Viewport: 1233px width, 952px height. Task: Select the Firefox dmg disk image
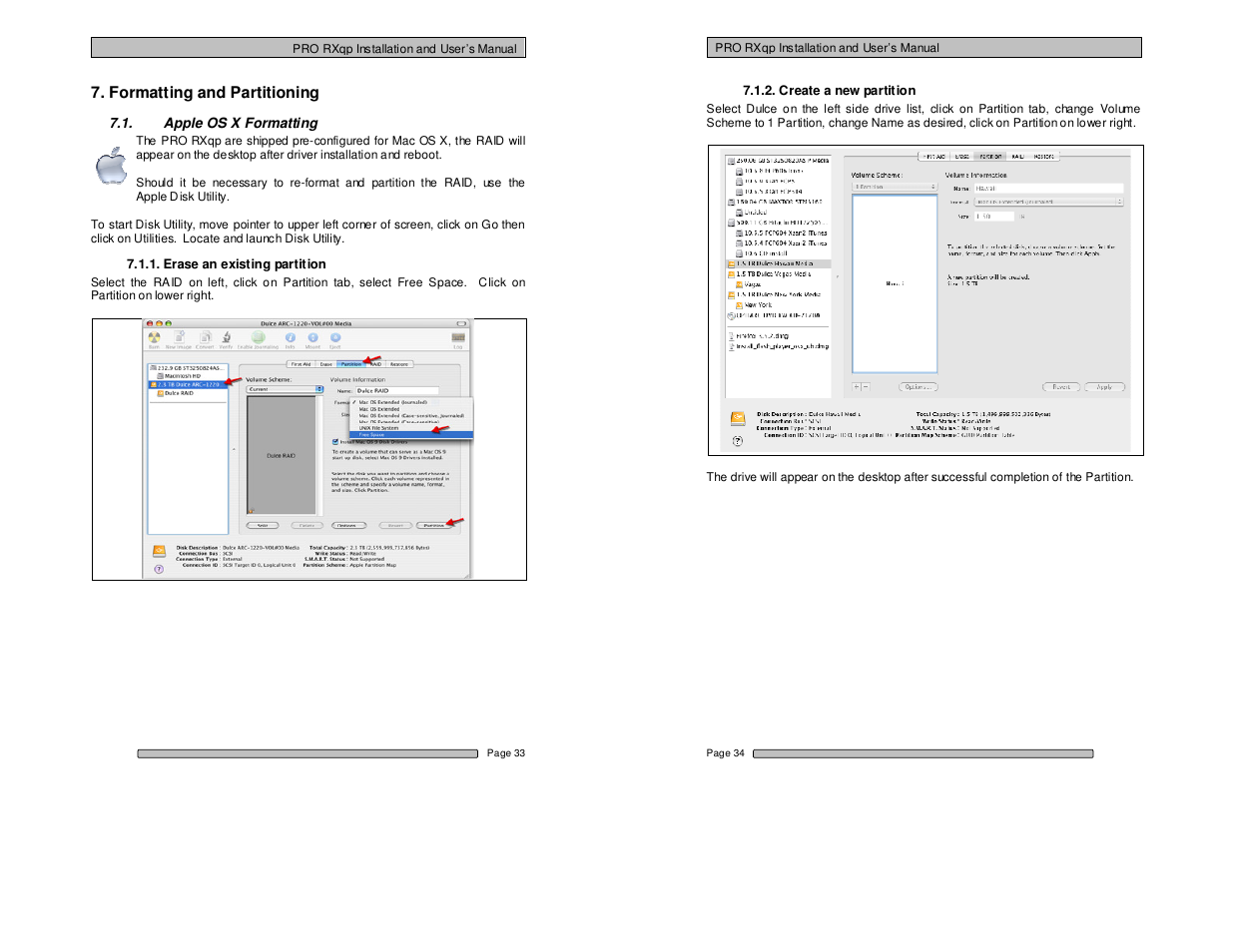click(x=760, y=336)
